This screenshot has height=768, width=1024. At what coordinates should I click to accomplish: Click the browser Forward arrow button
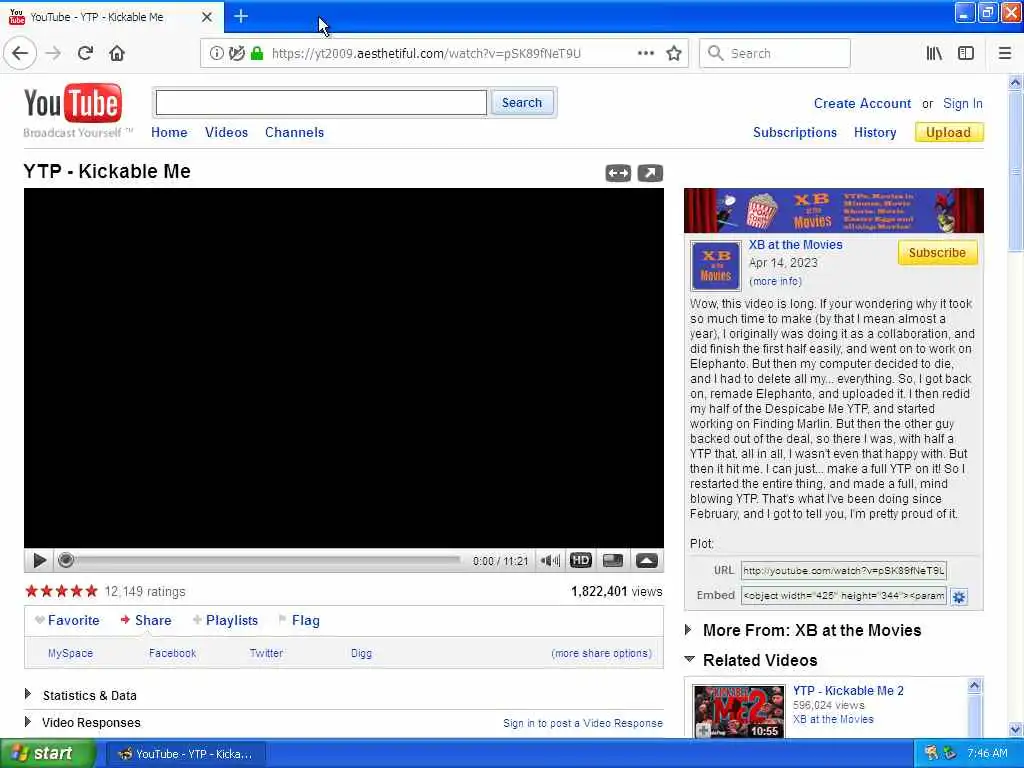54,54
